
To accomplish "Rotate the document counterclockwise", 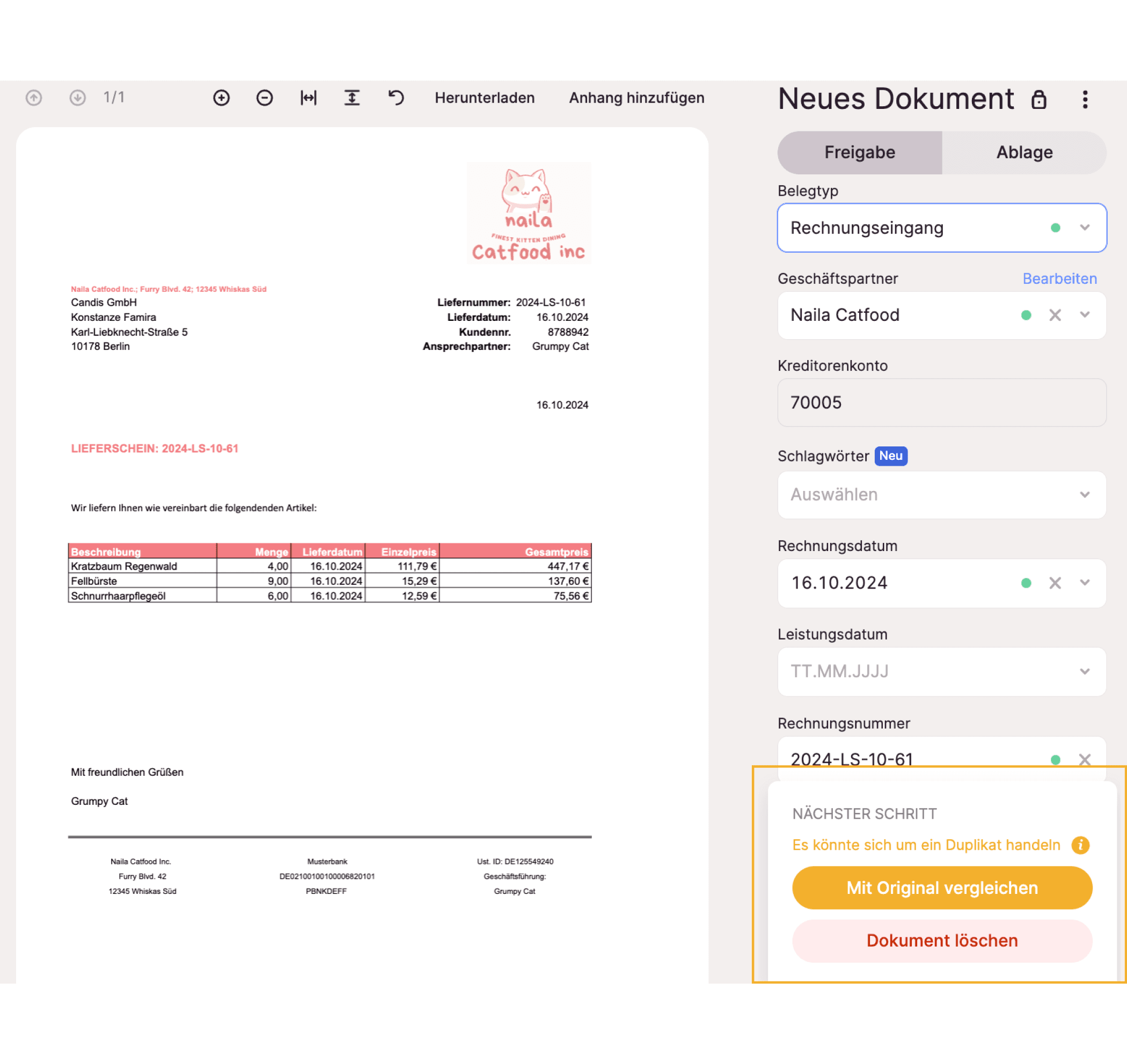I will click(x=396, y=98).
